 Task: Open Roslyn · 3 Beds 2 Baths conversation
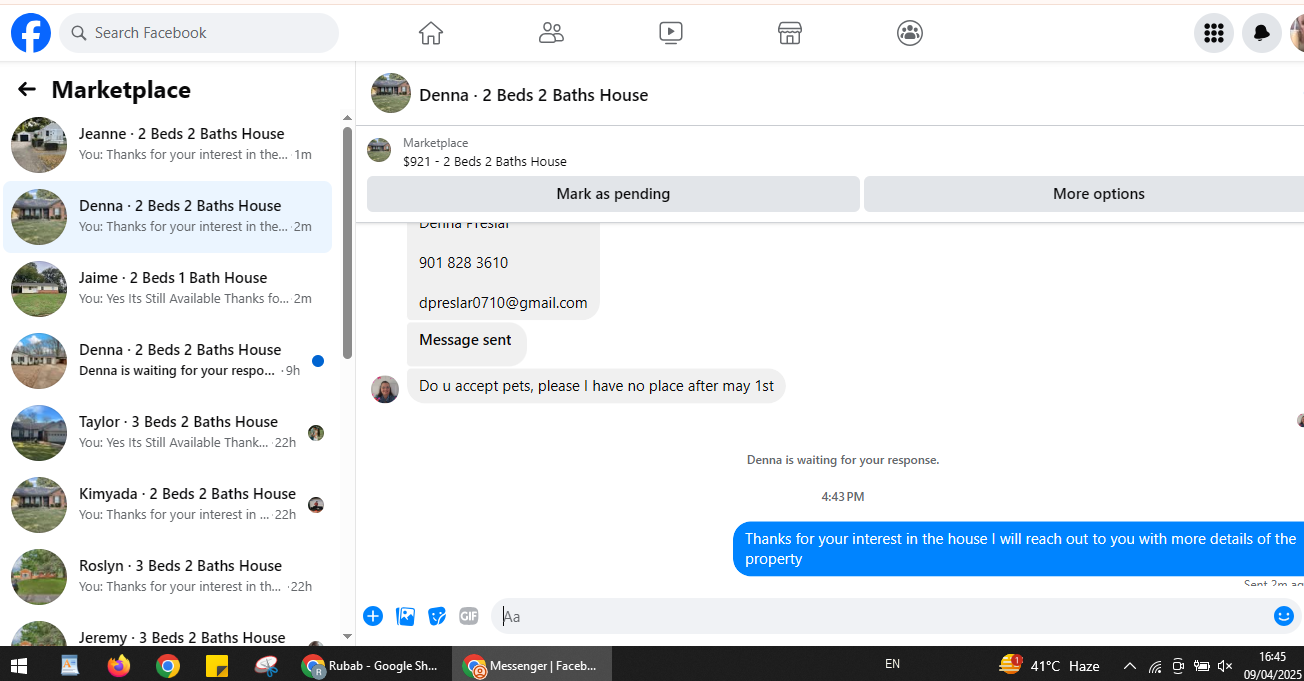pos(168,577)
